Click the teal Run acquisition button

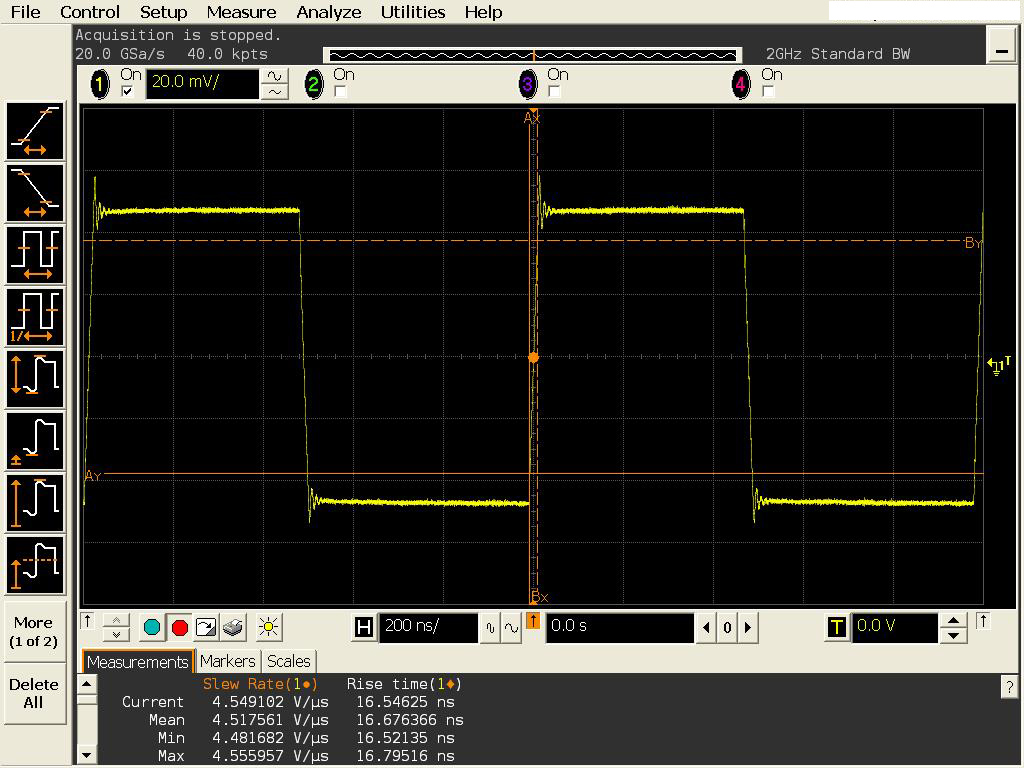pos(152,628)
